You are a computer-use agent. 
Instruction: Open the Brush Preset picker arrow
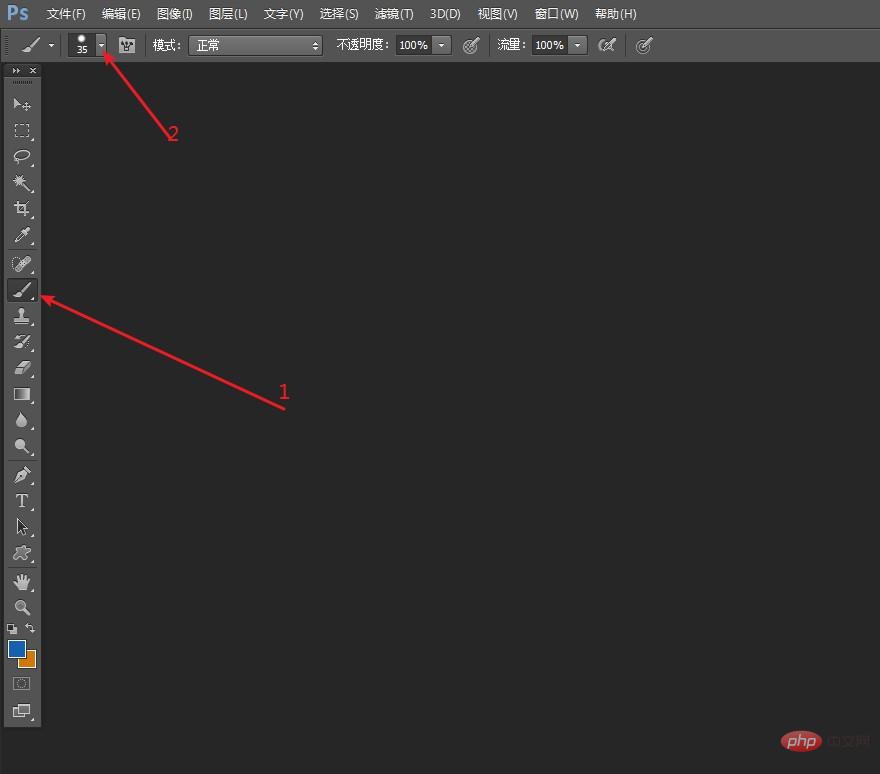coord(101,45)
